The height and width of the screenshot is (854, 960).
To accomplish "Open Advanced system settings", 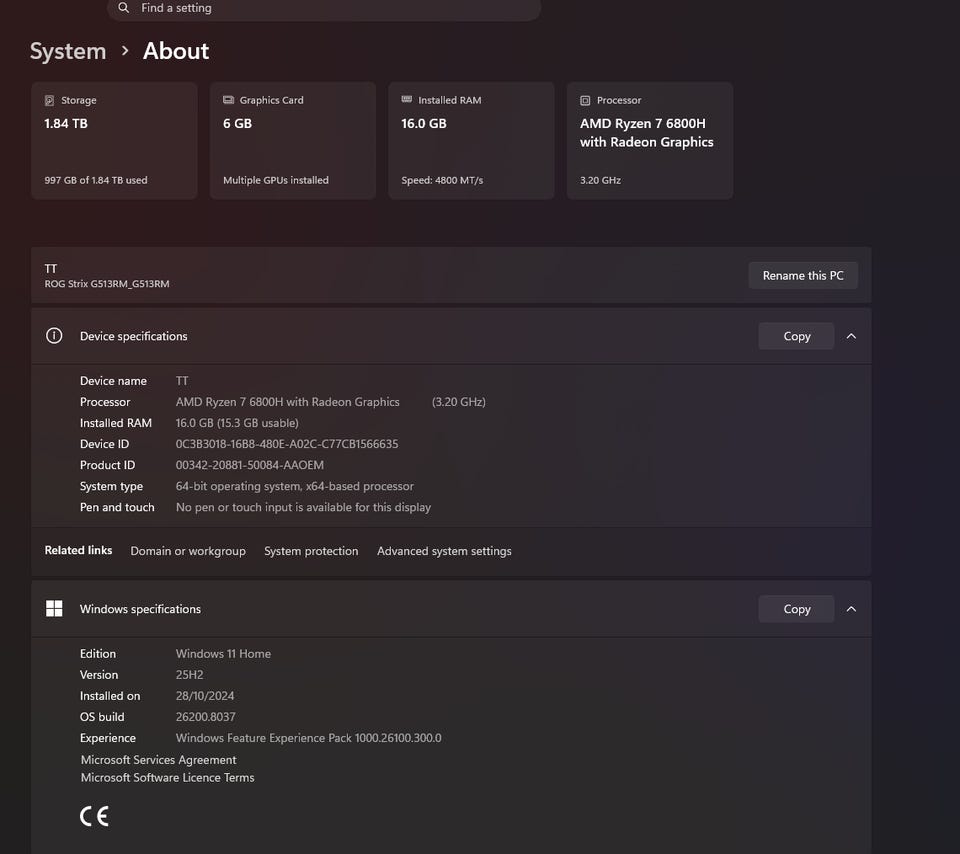I will point(444,551).
